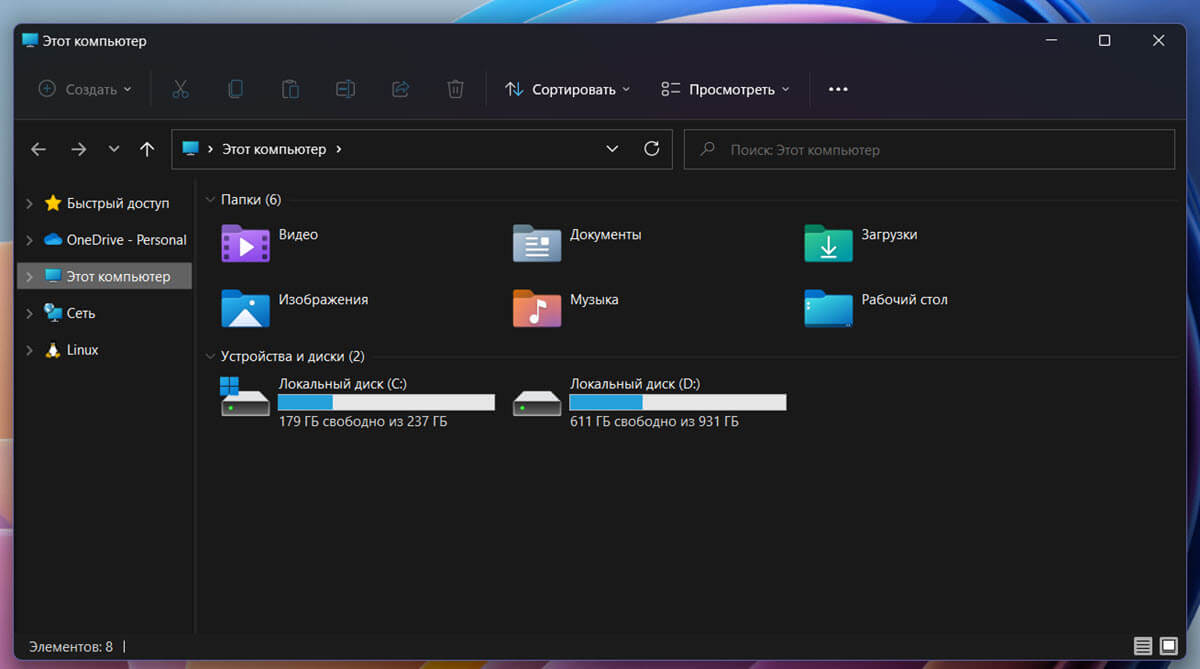Expand Linux tree node
This screenshot has width=1200, height=669.
tap(29, 350)
